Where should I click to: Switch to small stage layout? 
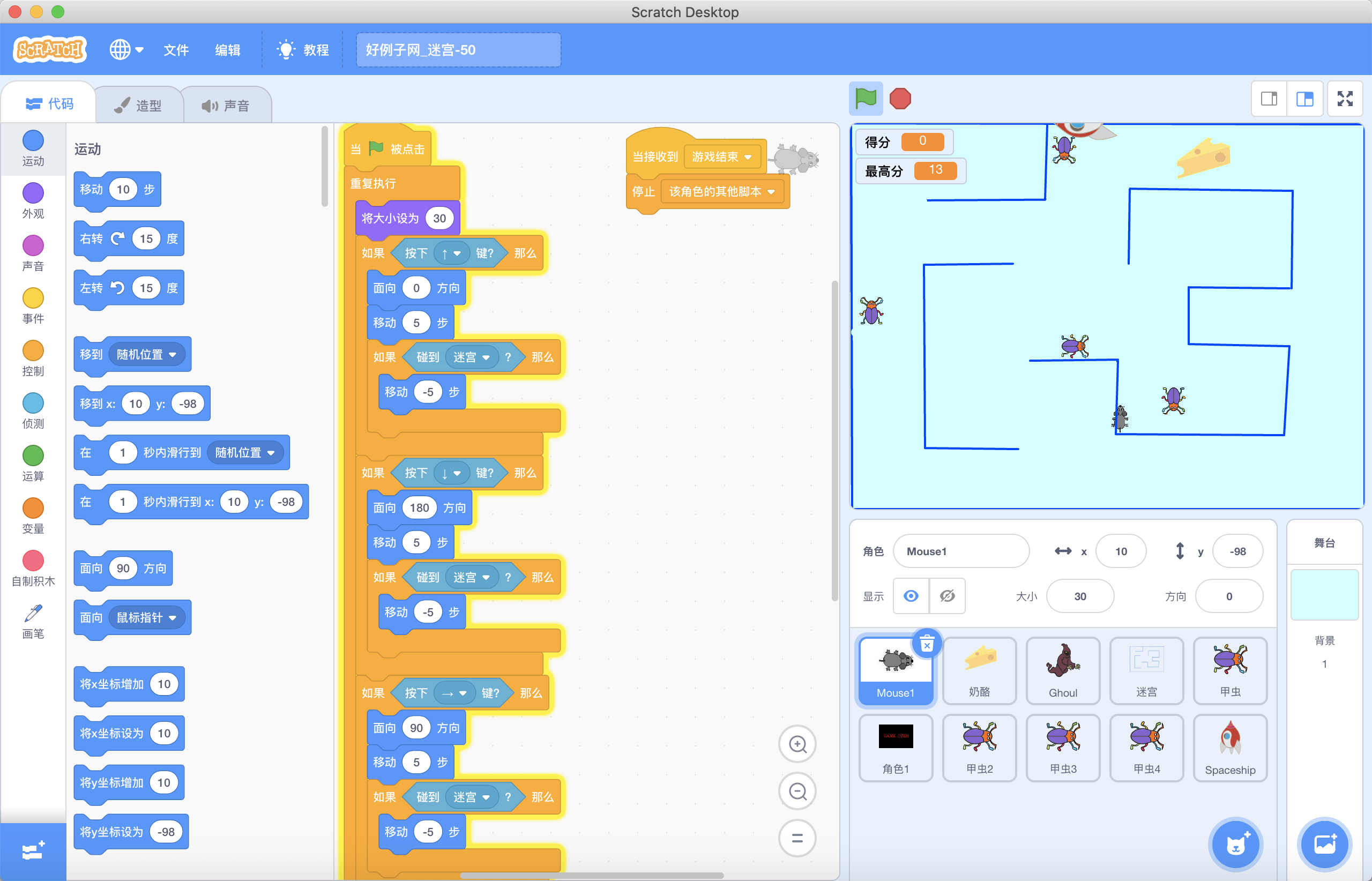(x=1269, y=99)
